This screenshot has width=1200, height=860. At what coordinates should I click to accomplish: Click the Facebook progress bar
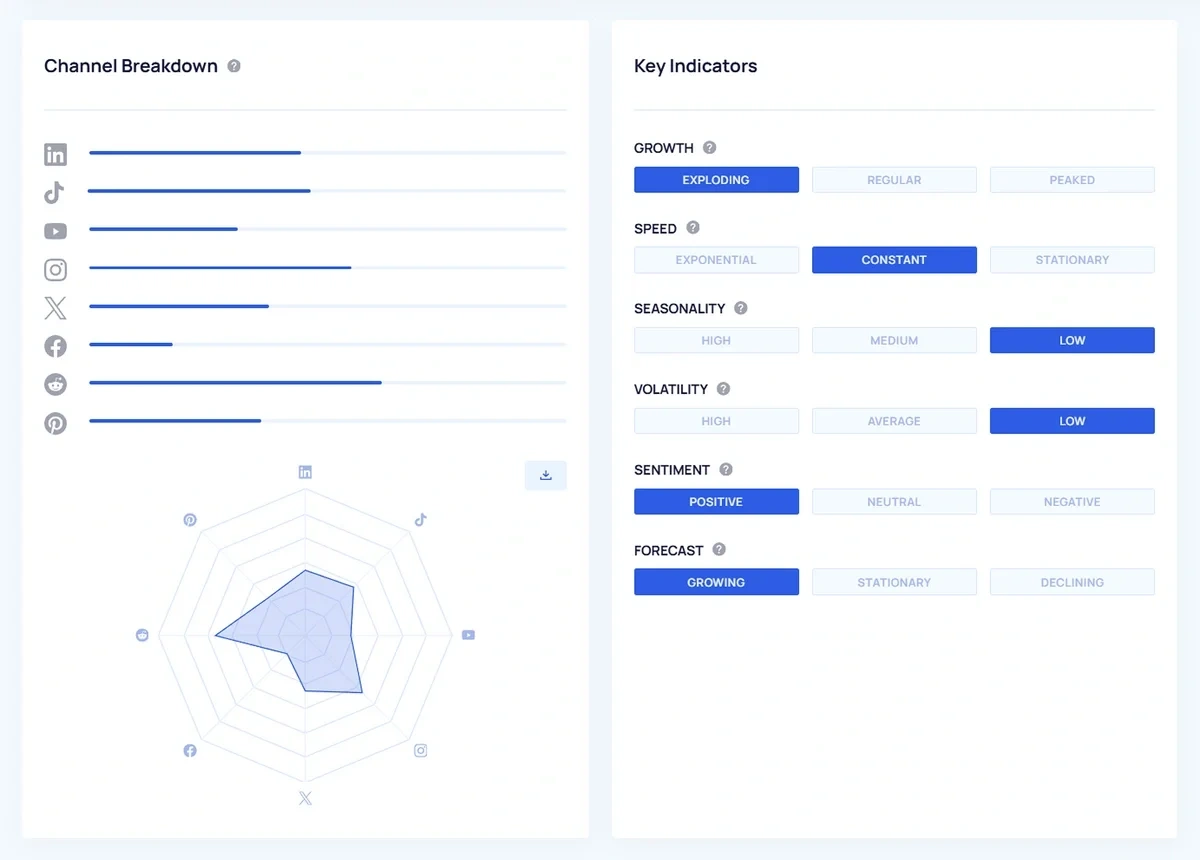327,344
